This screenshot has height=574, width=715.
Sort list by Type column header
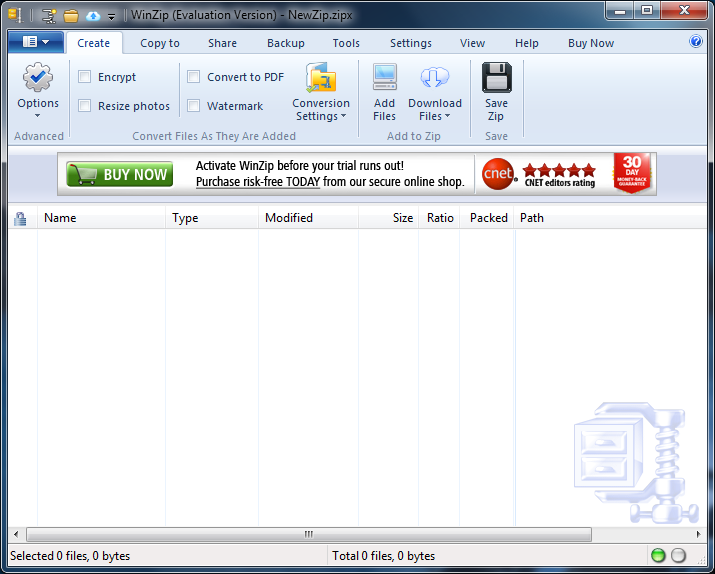pyautogui.click(x=212, y=218)
